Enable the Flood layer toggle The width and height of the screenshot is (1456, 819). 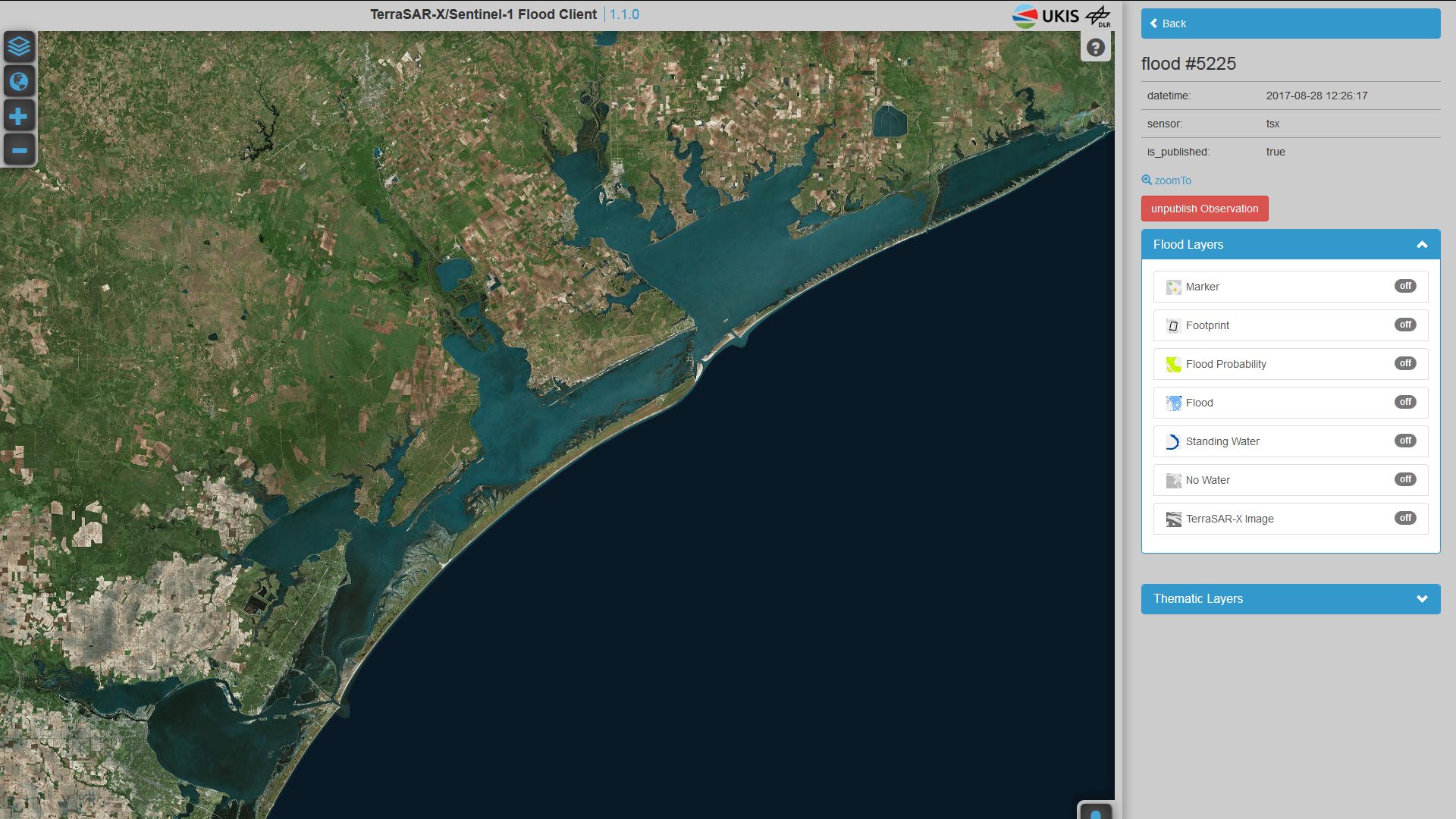click(x=1404, y=402)
